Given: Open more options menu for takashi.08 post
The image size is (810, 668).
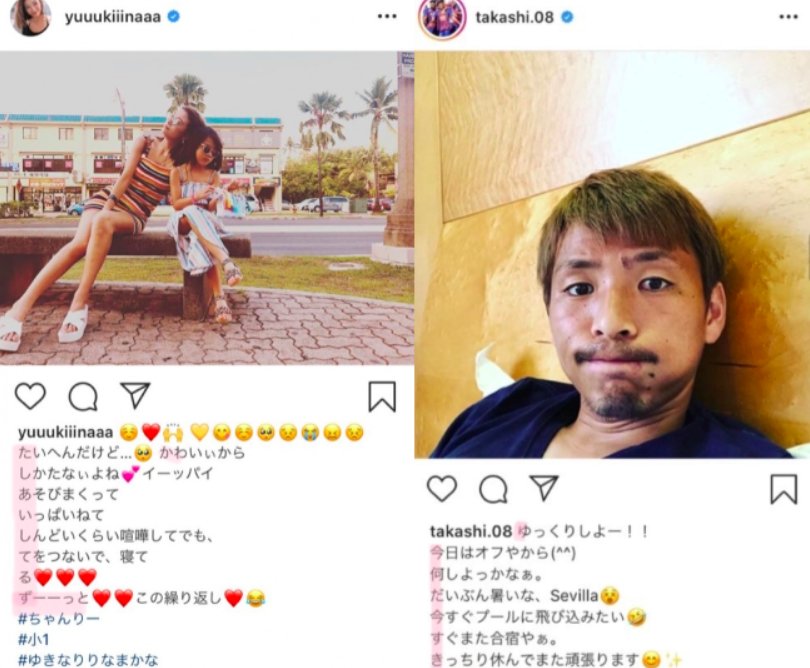Looking at the screenshot, I should (x=788, y=17).
